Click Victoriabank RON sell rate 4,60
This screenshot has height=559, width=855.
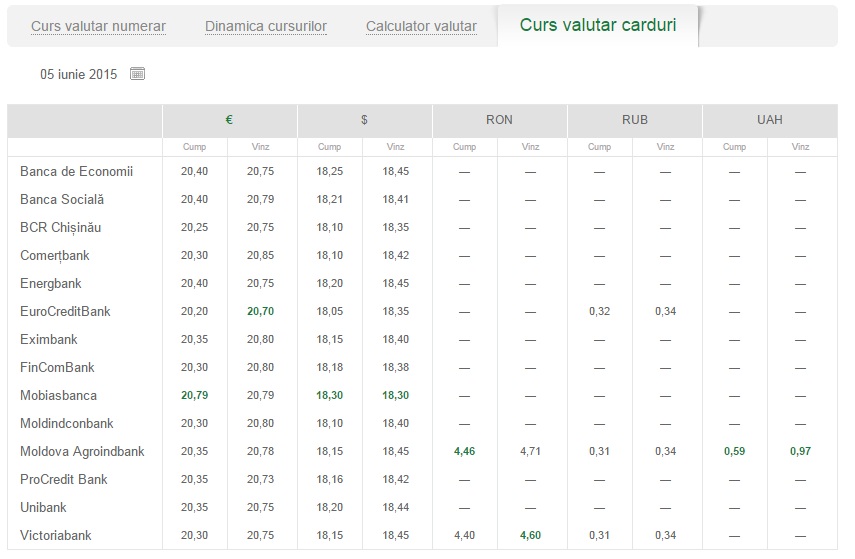point(531,536)
